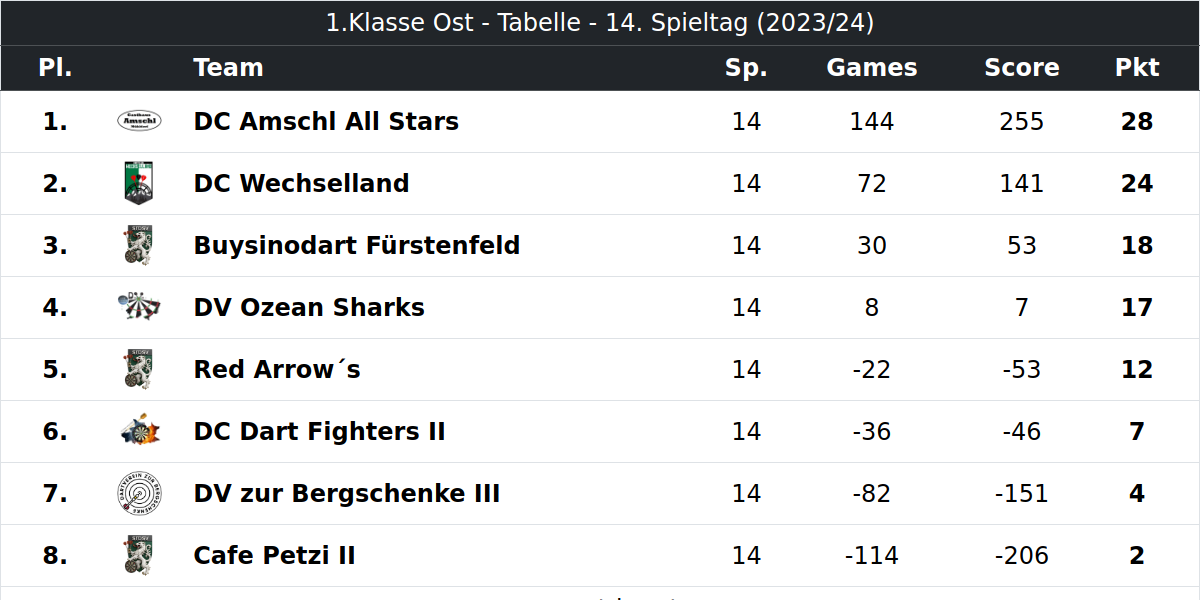Image resolution: width=1200 pixels, height=600 pixels.
Task: Click the Buysinodart Fürstenfeld team logo
Action: click(139, 245)
